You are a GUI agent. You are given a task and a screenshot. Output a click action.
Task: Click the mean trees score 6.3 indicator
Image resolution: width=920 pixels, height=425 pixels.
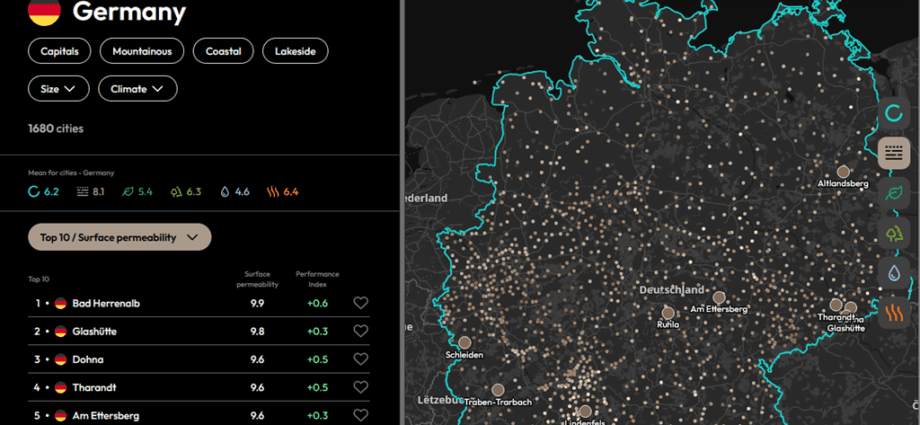tap(185, 191)
